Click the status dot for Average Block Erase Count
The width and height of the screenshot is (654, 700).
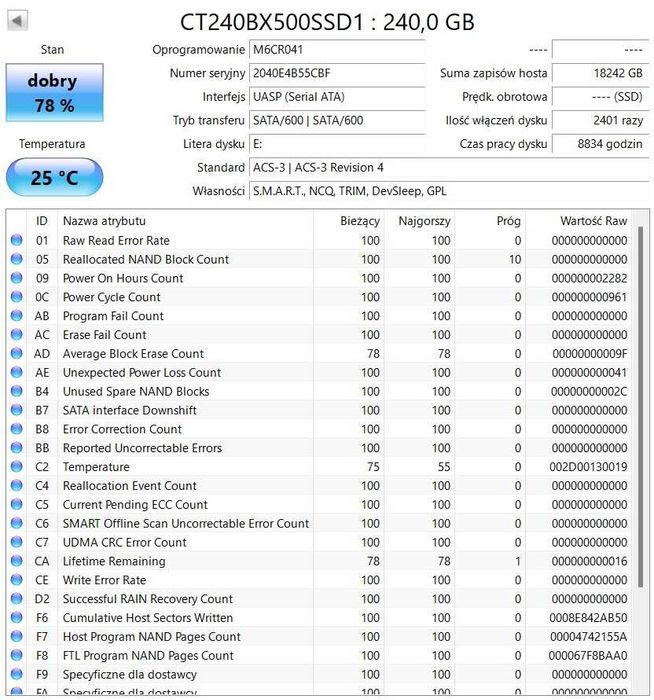coord(17,354)
